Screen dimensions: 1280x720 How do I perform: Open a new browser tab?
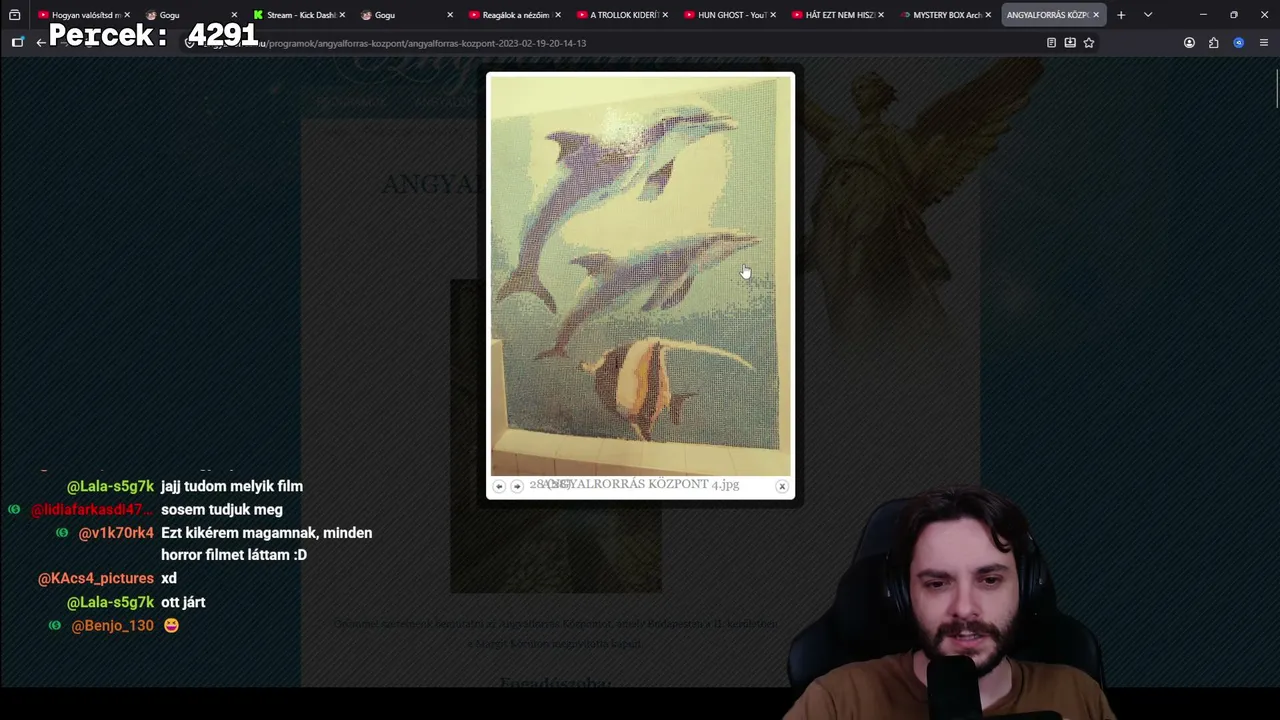point(1121,15)
